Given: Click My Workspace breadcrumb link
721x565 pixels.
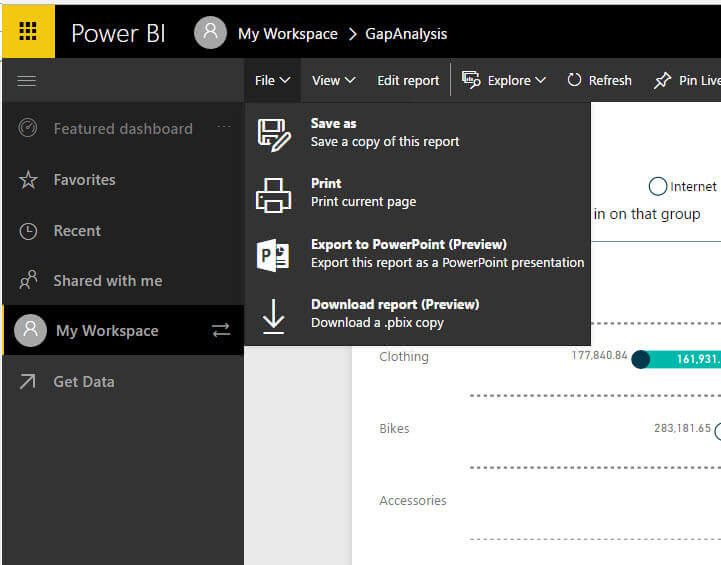Looking at the screenshot, I should [288, 34].
